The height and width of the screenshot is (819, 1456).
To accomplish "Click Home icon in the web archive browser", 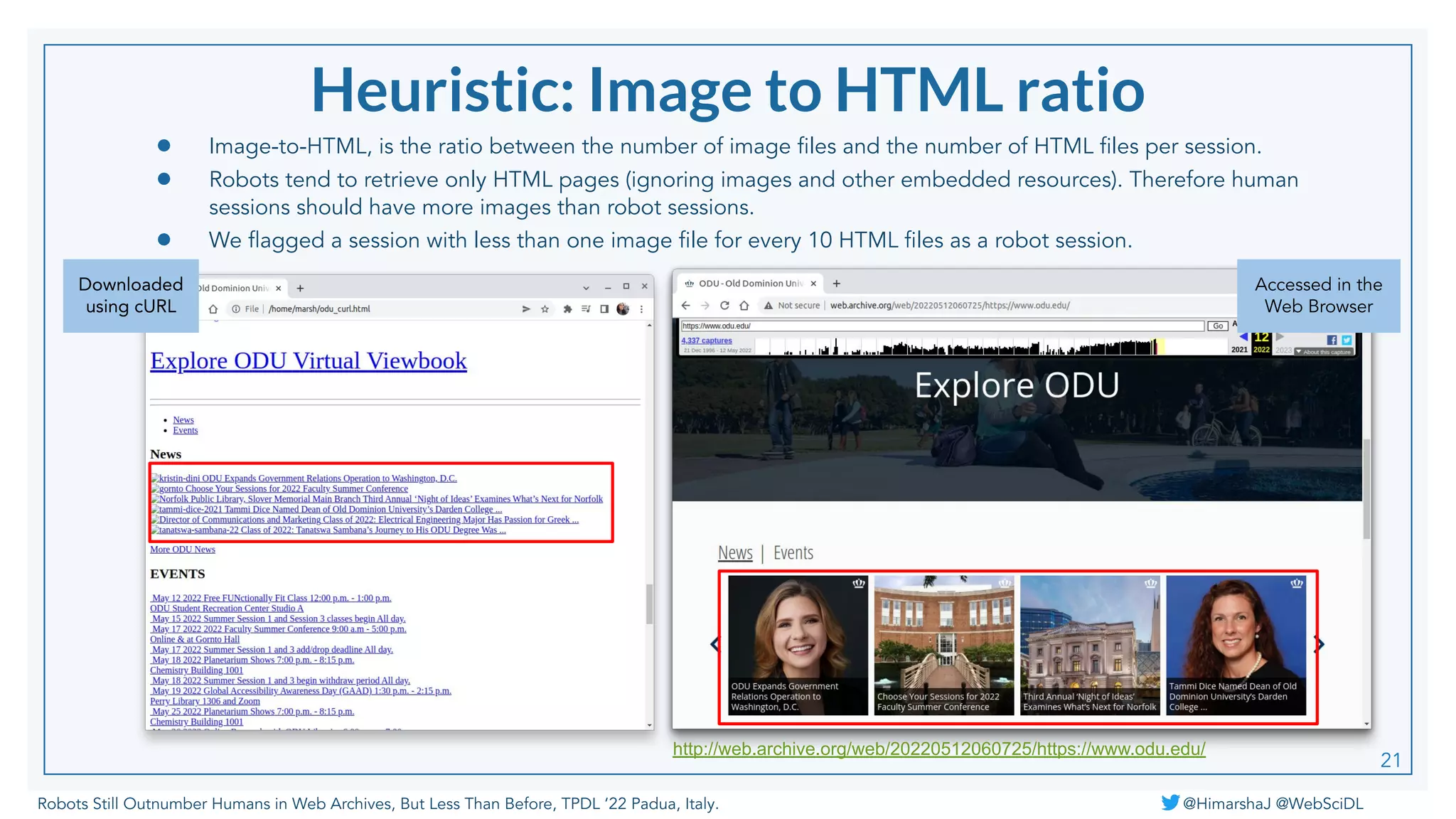I will (744, 306).
